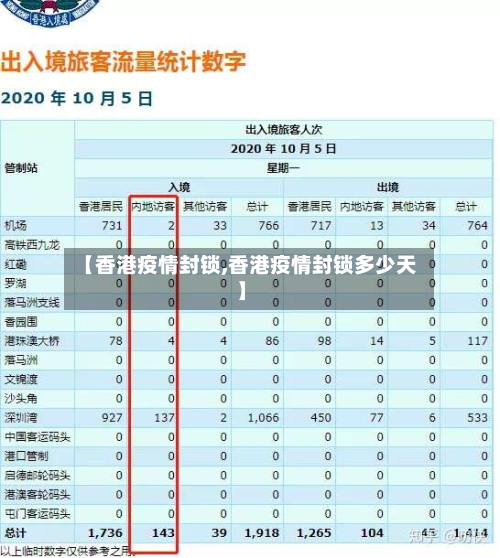
Task: Click 总计 header under 入境
Action: tap(257, 206)
